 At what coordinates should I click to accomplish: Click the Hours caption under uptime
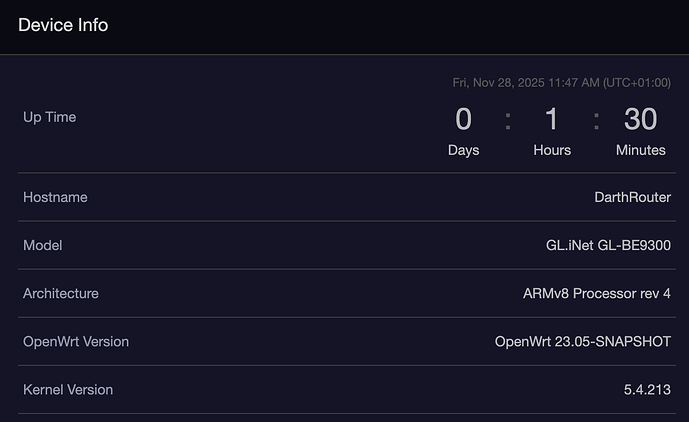pyautogui.click(x=552, y=150)
